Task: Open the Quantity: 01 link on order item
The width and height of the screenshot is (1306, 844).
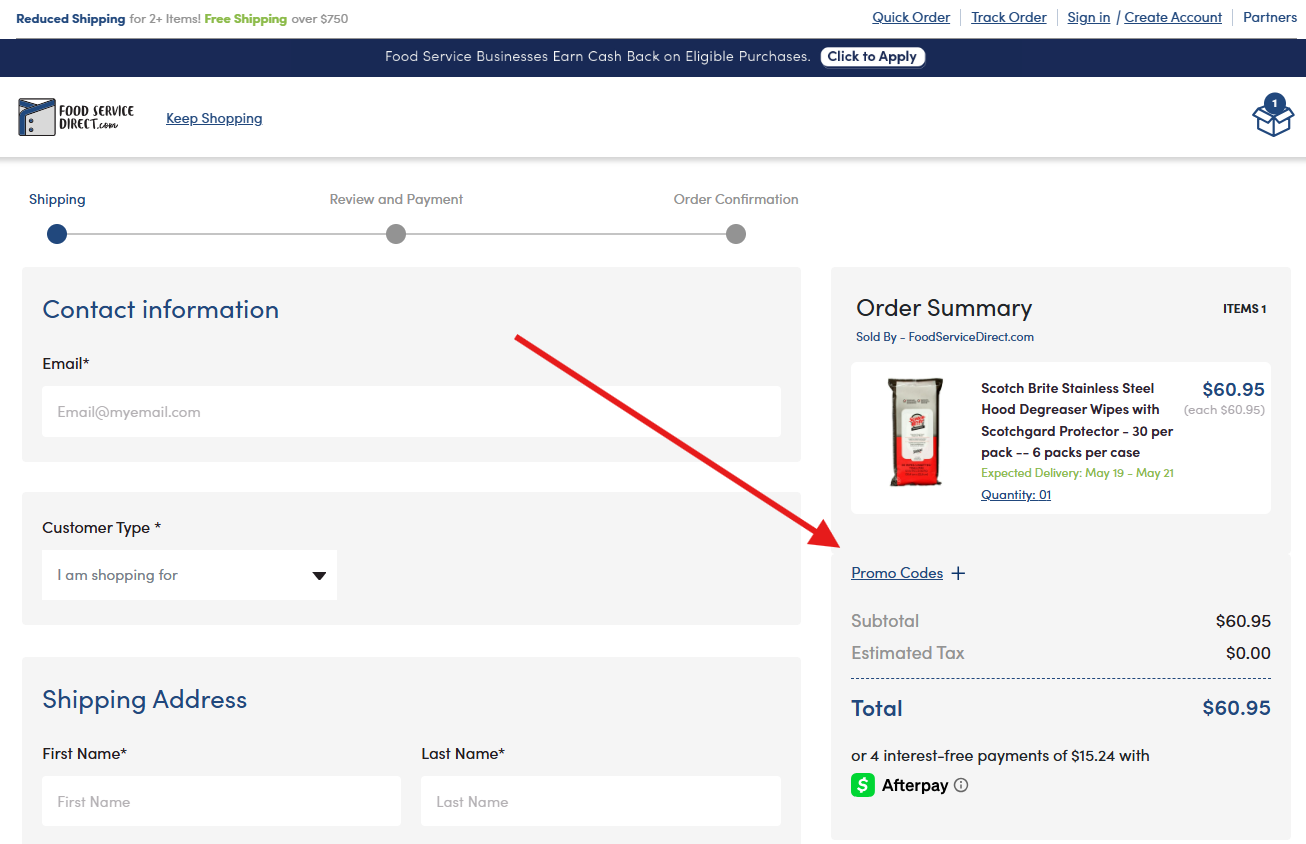Action: pos(1015,494)
